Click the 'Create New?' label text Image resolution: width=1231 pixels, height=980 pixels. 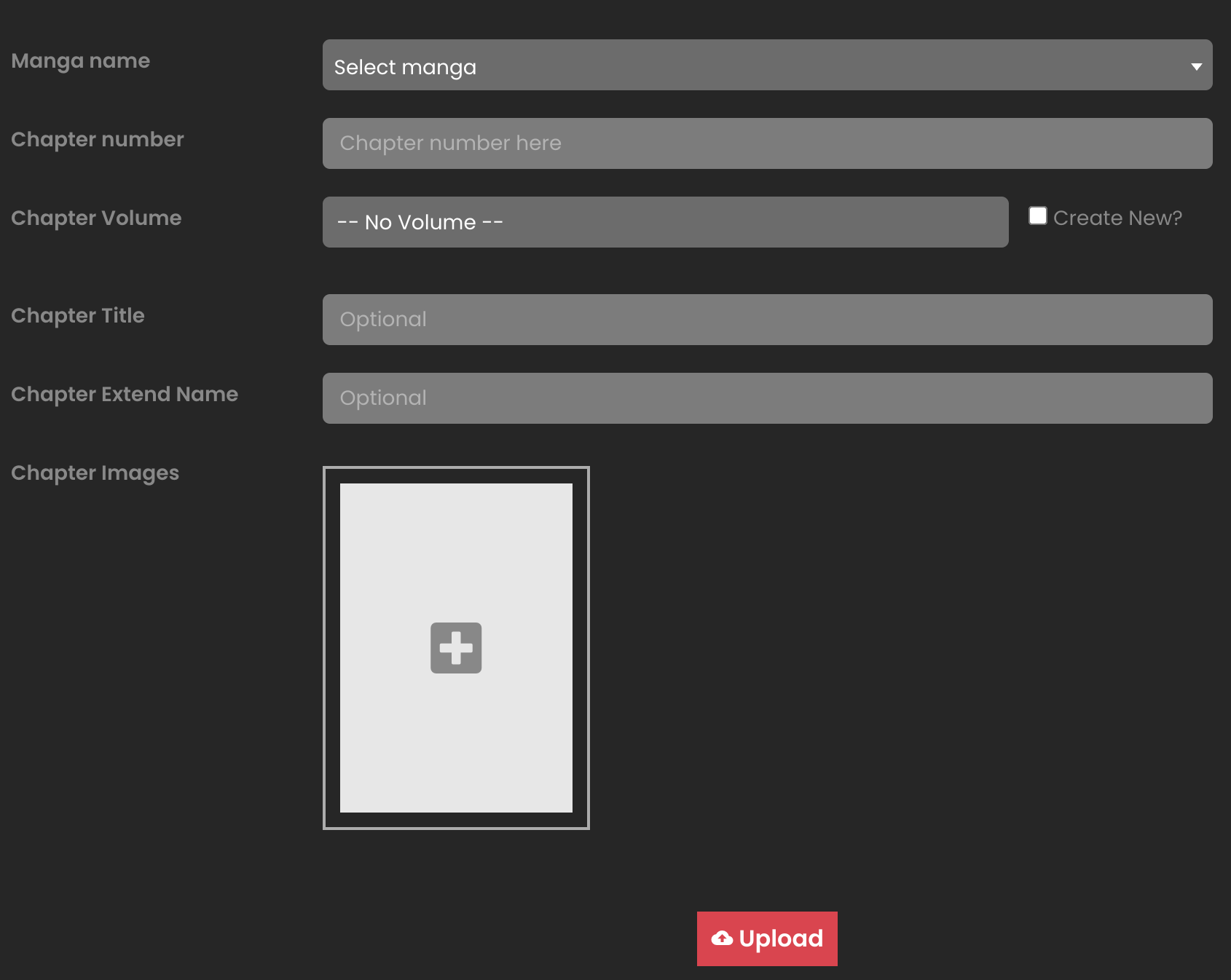coord(1117,218)
